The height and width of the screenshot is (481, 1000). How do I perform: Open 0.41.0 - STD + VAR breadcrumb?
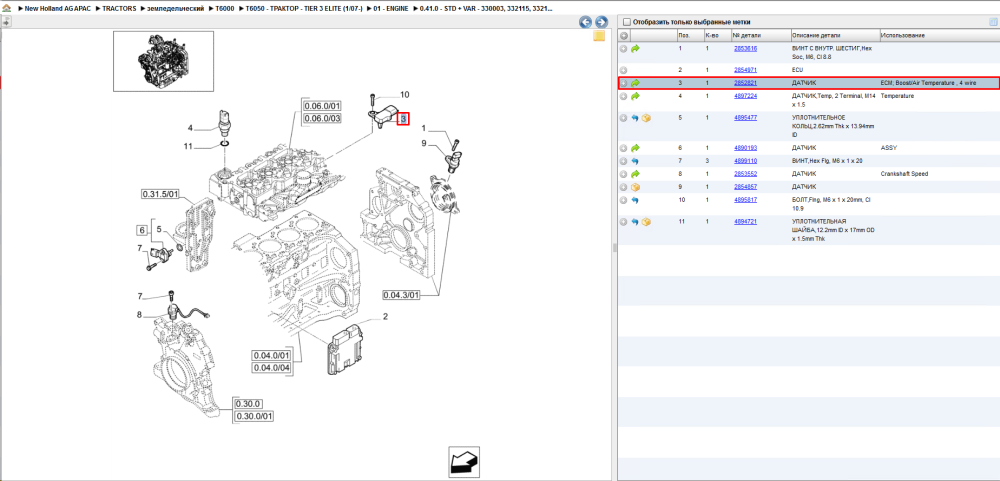point(486,10)
